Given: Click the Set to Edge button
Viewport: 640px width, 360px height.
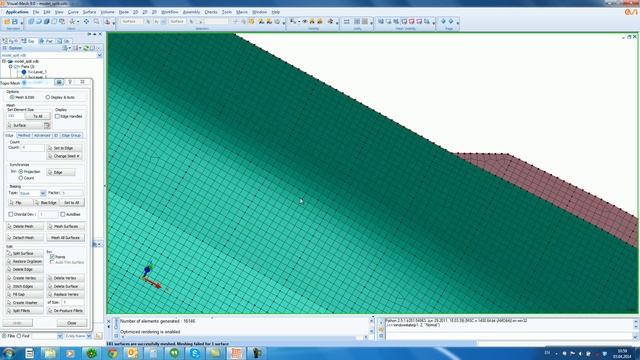Looking at the screenshot, I should (x=64, y=148).
